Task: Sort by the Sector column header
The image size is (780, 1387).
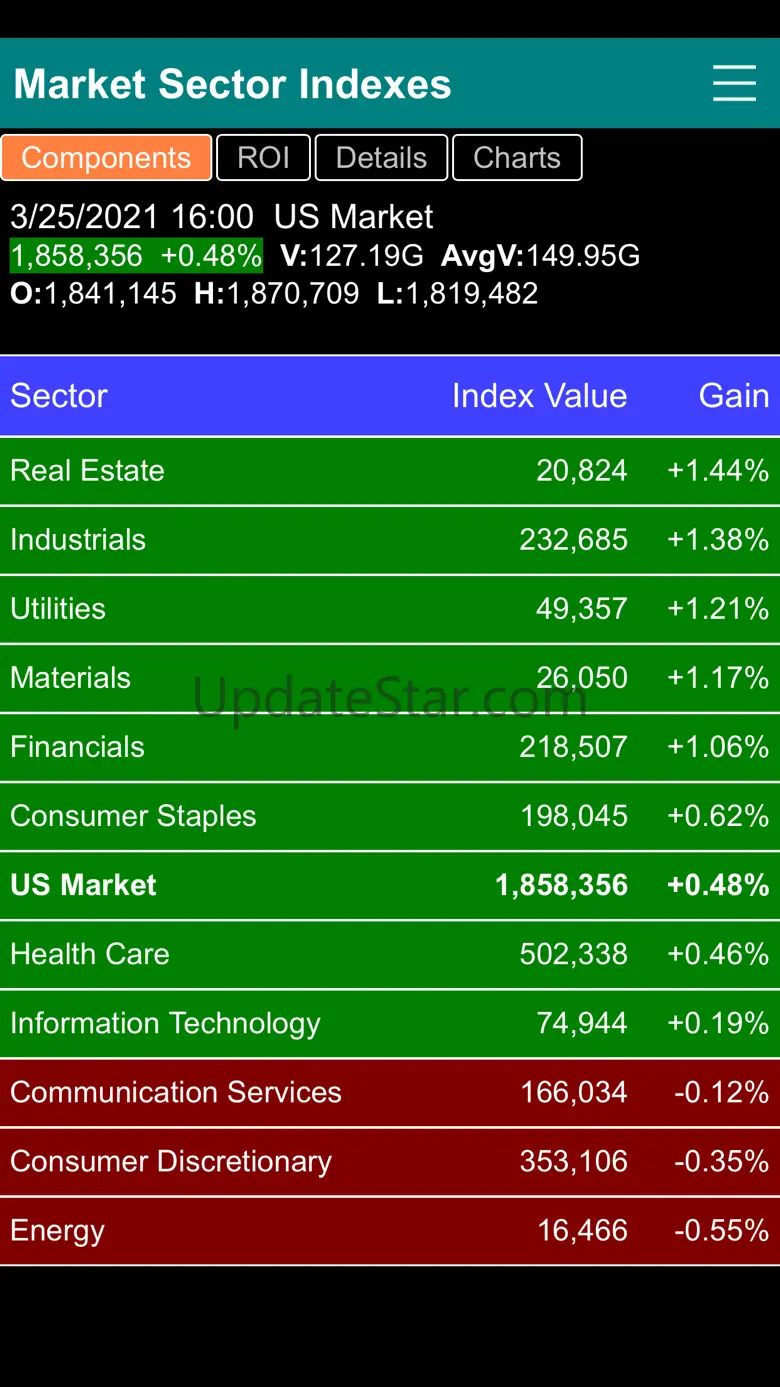Action: [x=59, y=396]
